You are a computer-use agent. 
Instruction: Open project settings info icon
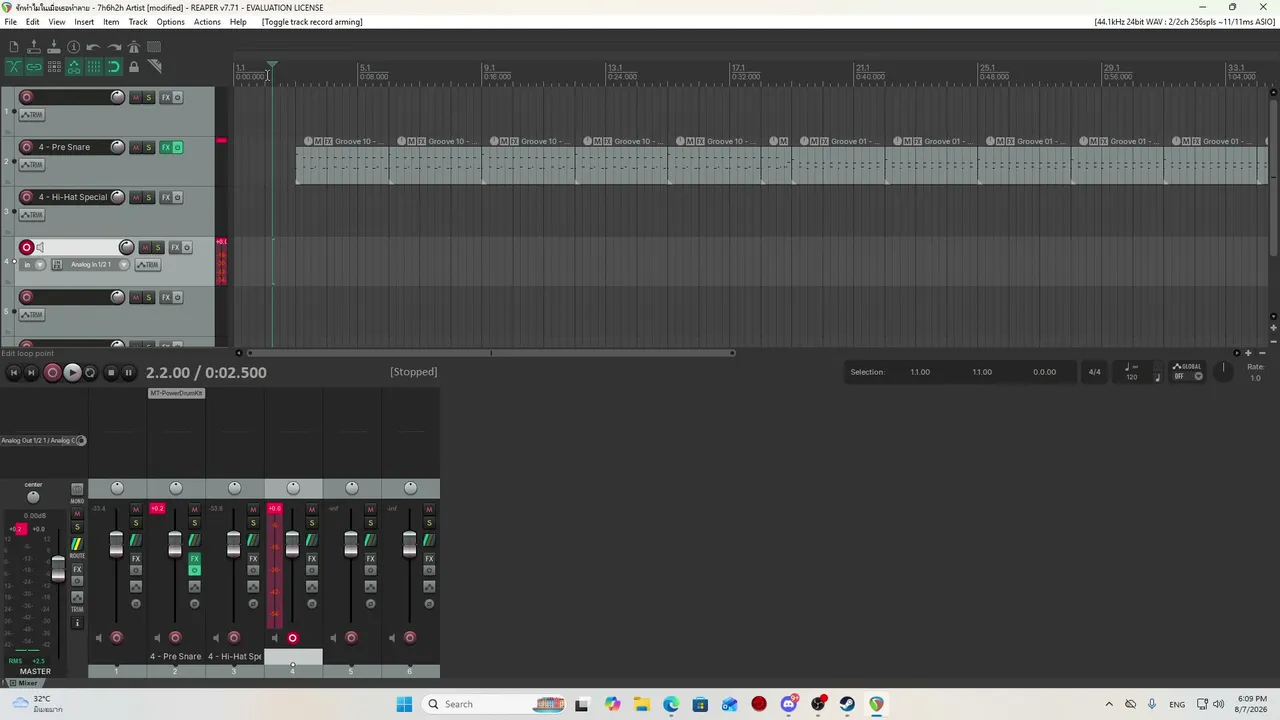coord(73,47)
